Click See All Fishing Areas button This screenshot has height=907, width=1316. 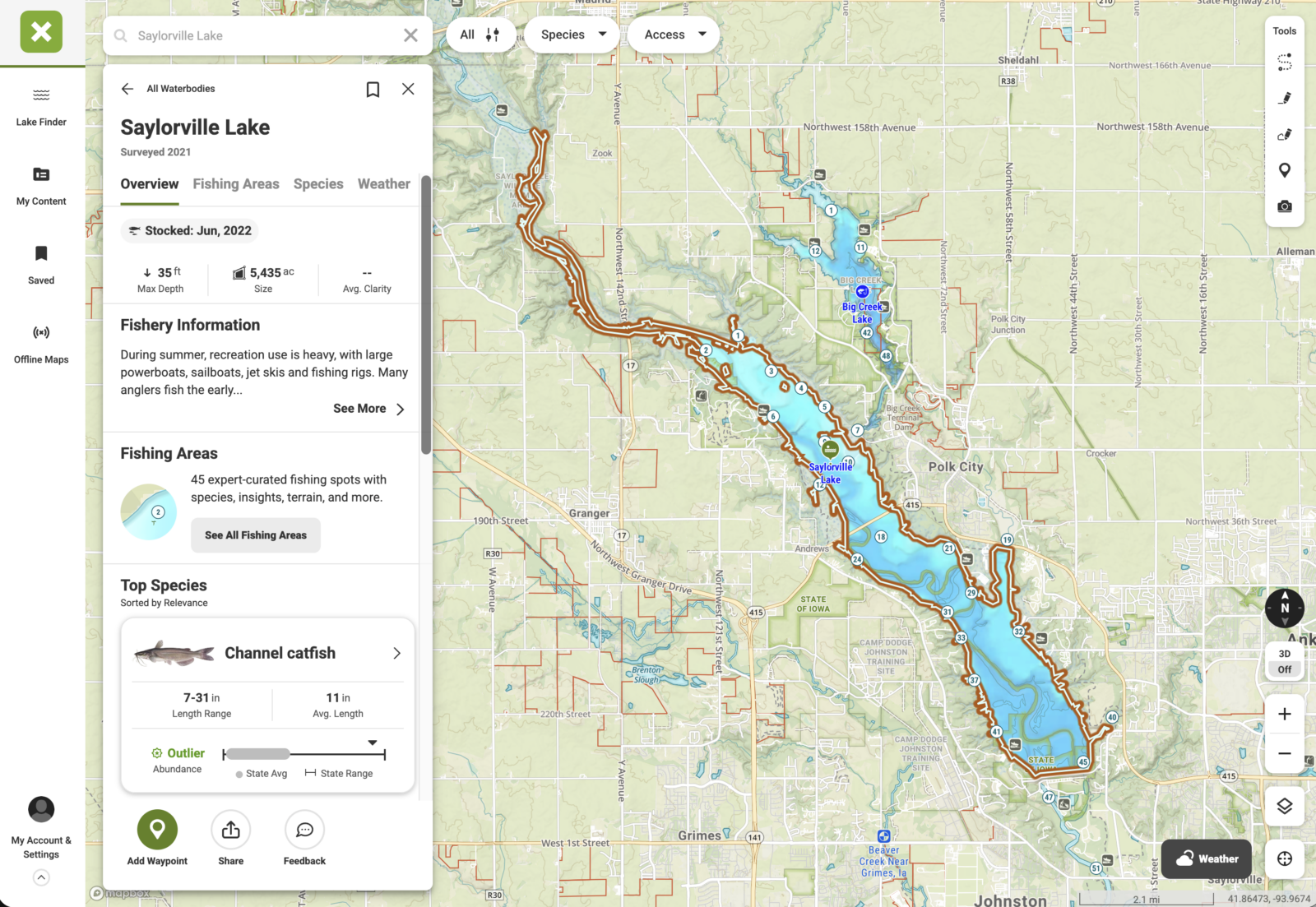[x=256, y=535]
